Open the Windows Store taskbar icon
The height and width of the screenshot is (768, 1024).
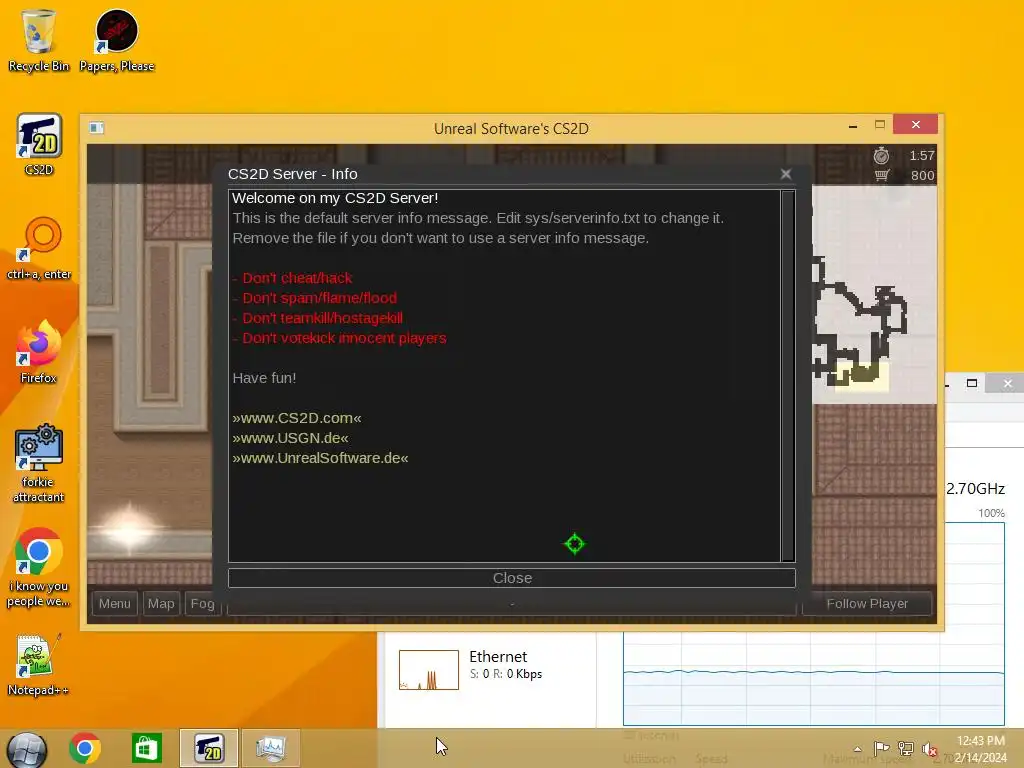146,748
